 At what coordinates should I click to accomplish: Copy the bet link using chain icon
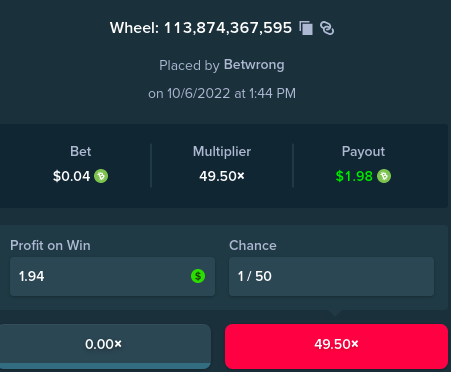(x=327, y=28)
